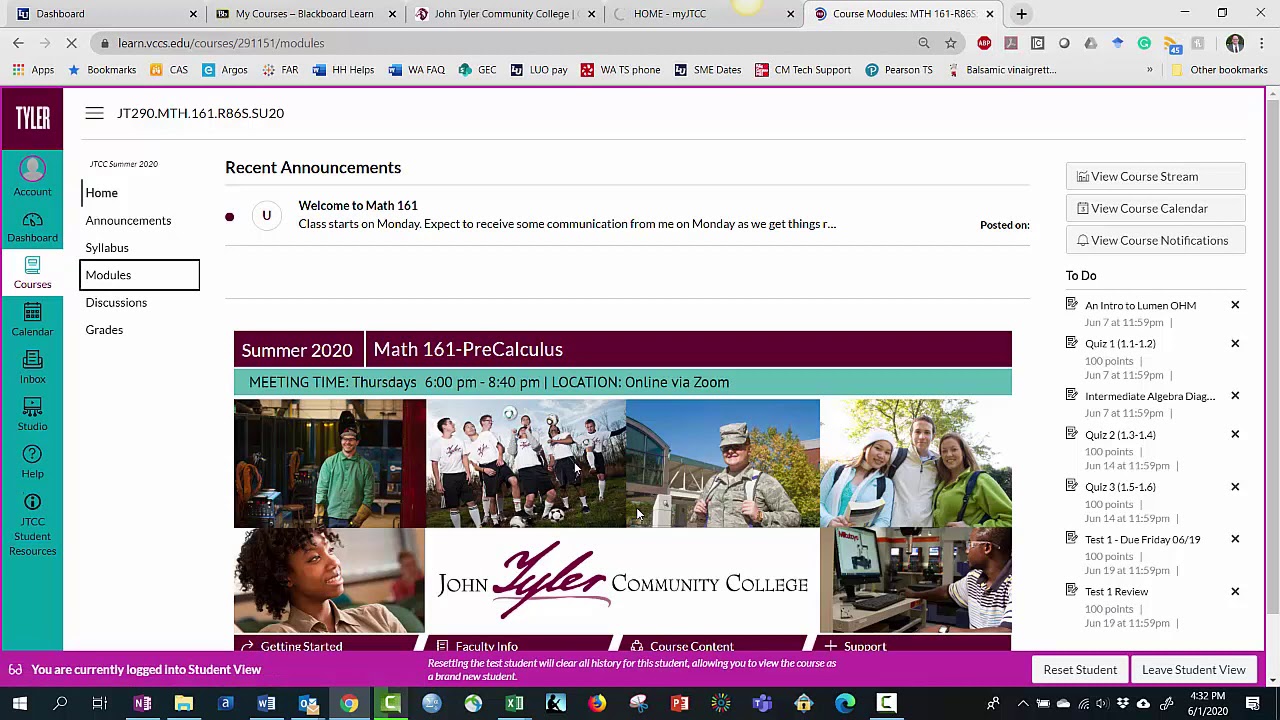The image size is (1280, 720).
Task: Leave Student View
Action: pyautogui.click(x=1194, y=670)
